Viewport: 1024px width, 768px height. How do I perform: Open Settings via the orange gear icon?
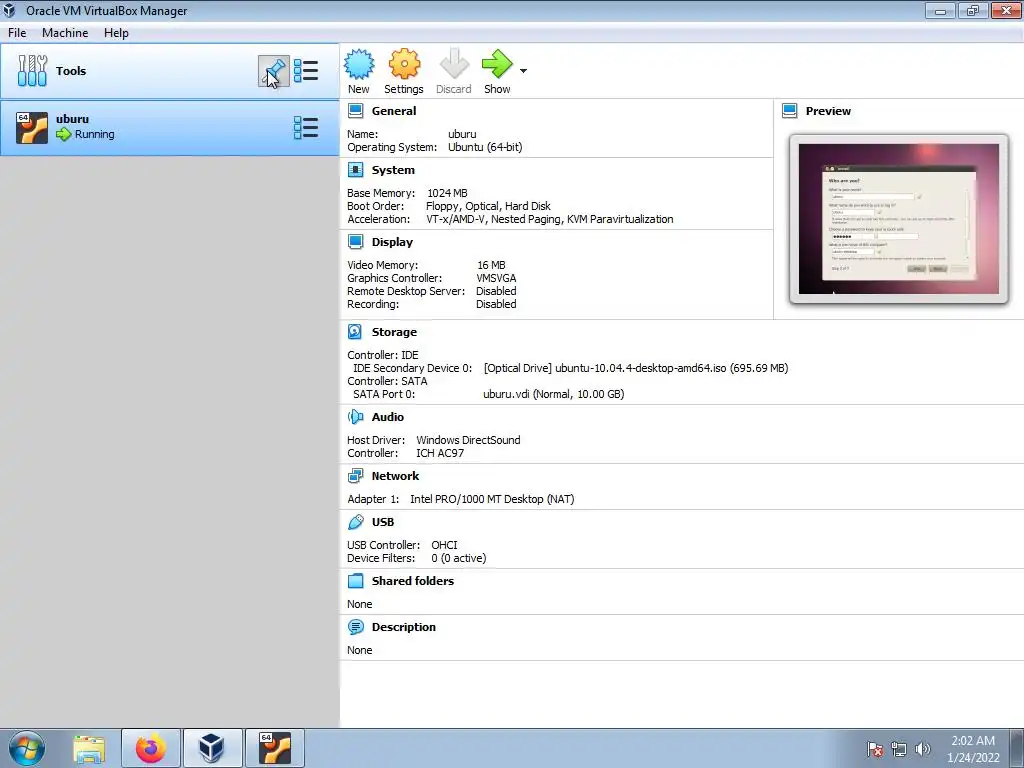tap(404, 64)
